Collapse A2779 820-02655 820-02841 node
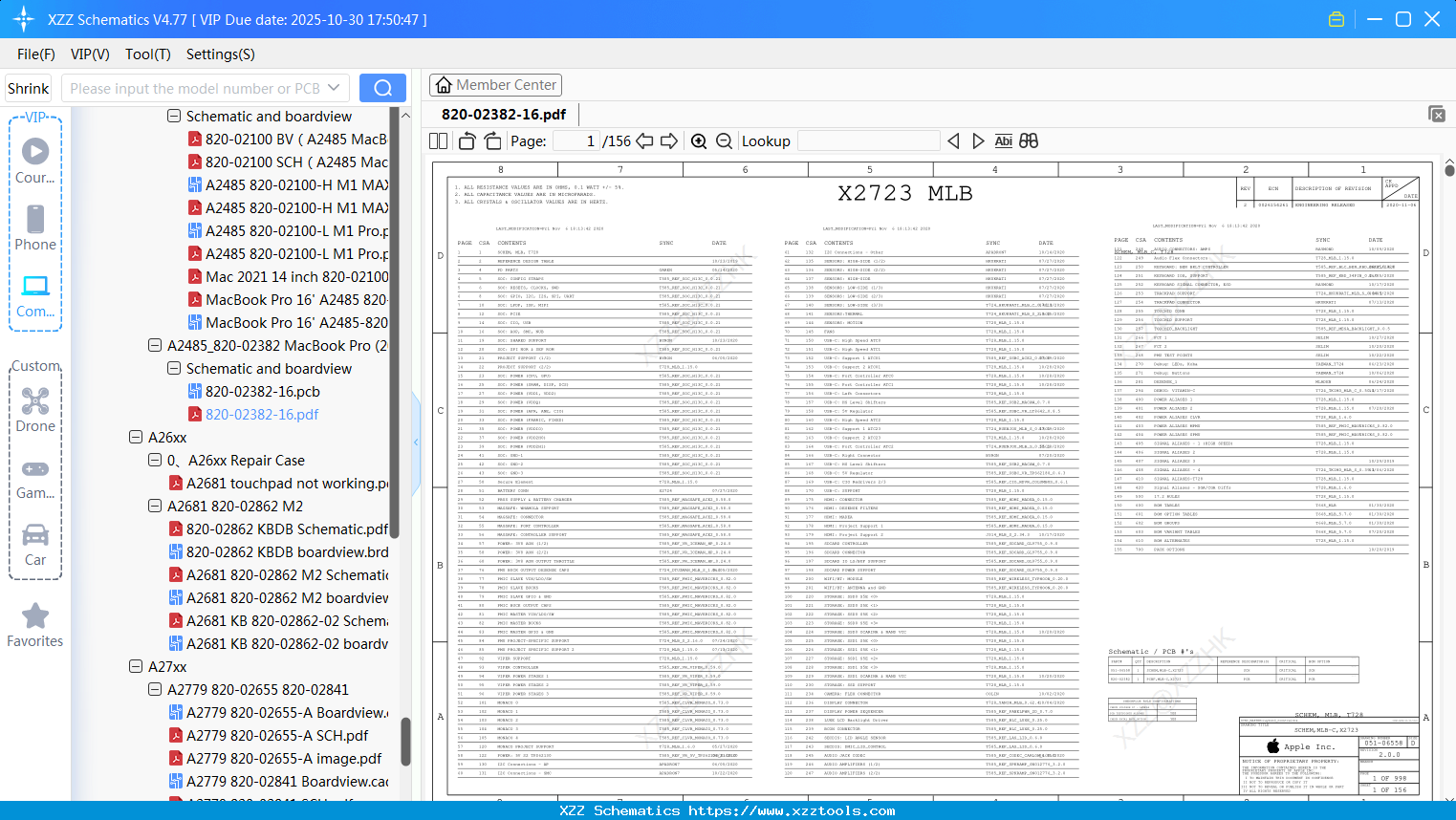 pyautogui.click(x=155, y=690)
